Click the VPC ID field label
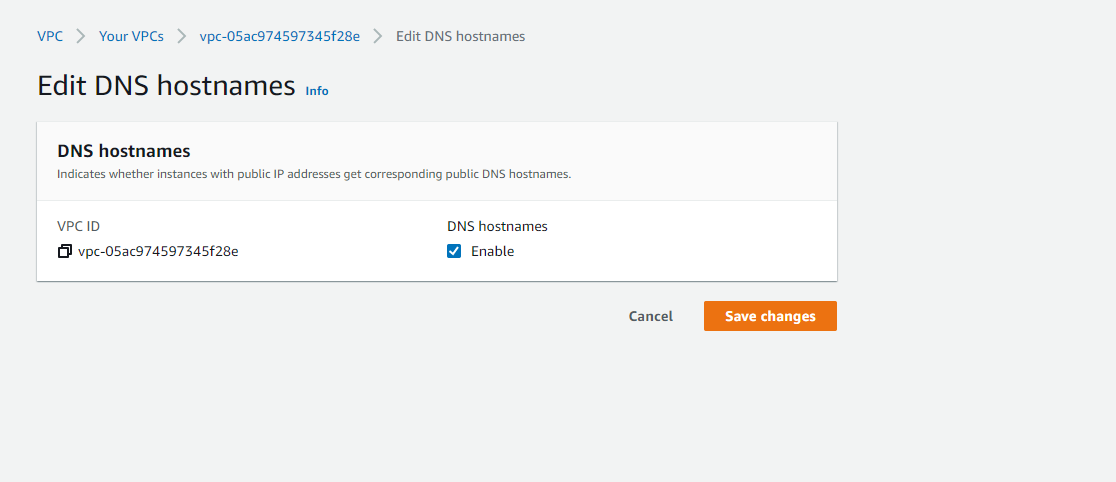Image resolution: width=1116 pixels, height=482 pixels. tap(78, 226)
